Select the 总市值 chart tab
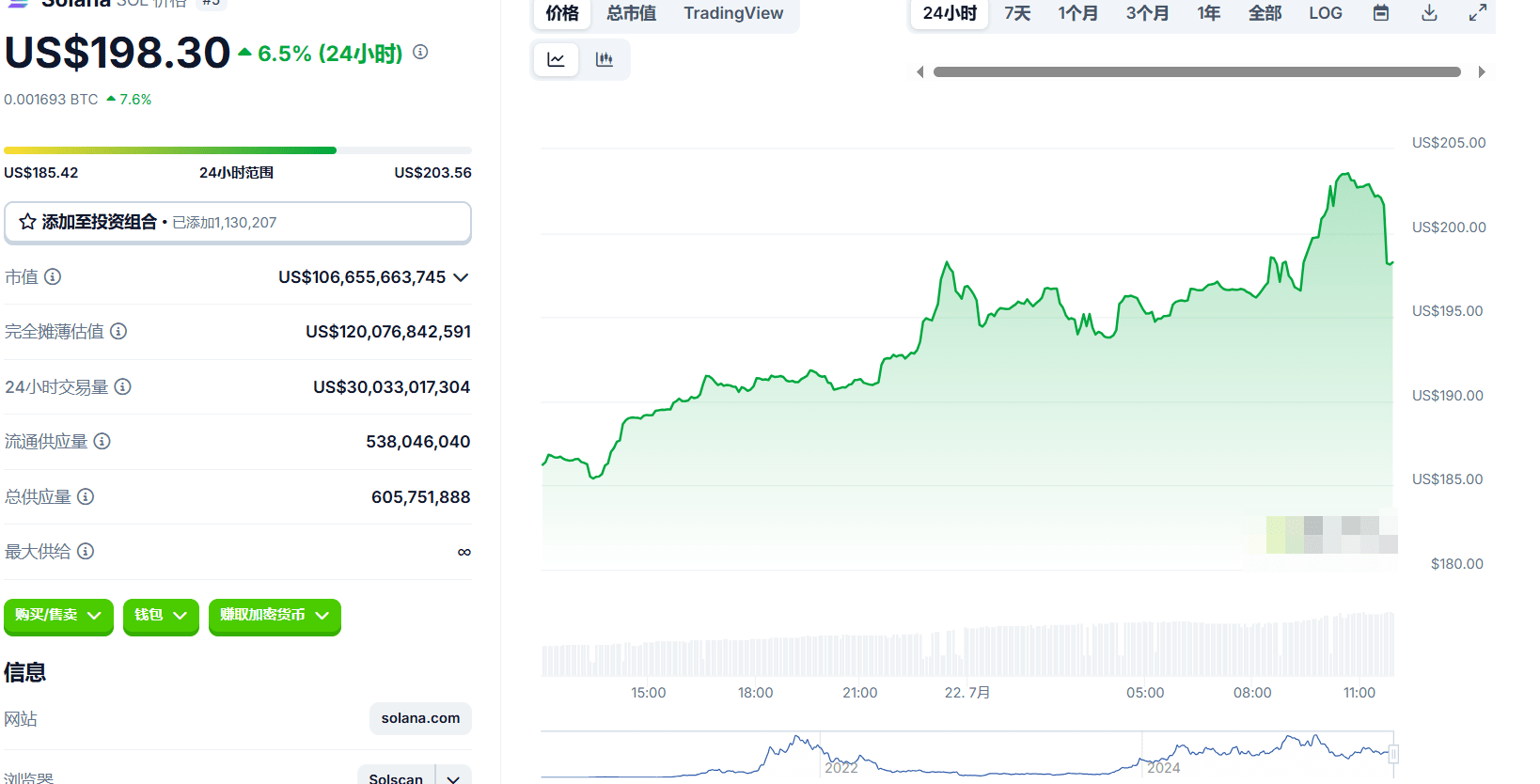 631,13
